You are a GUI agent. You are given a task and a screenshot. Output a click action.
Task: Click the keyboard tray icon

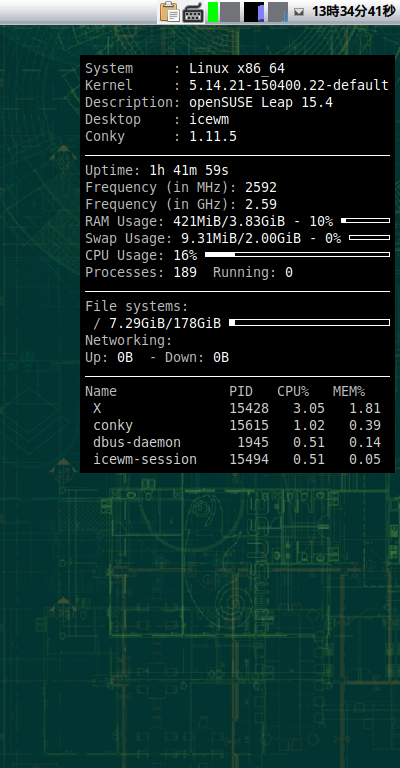coord(193,13)
